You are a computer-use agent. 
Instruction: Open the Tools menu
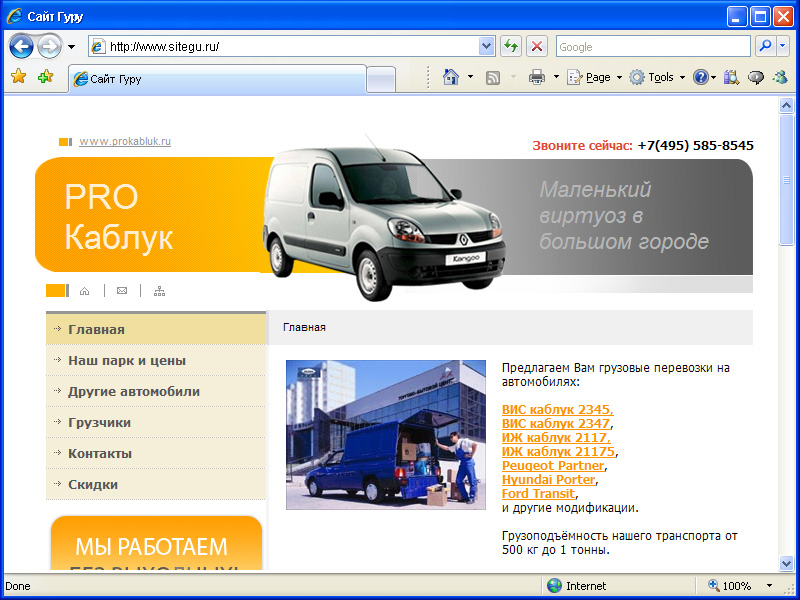point(656,77)
